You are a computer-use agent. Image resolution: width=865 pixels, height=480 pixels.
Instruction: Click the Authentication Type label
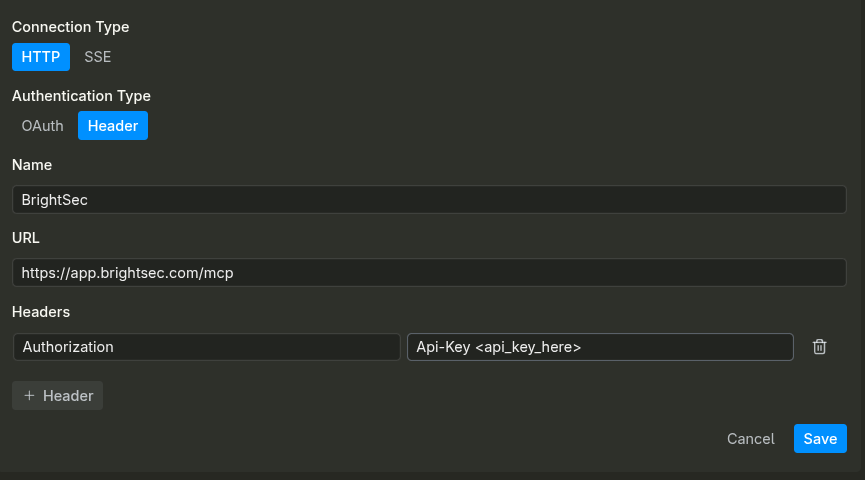(x=81, y=96)
